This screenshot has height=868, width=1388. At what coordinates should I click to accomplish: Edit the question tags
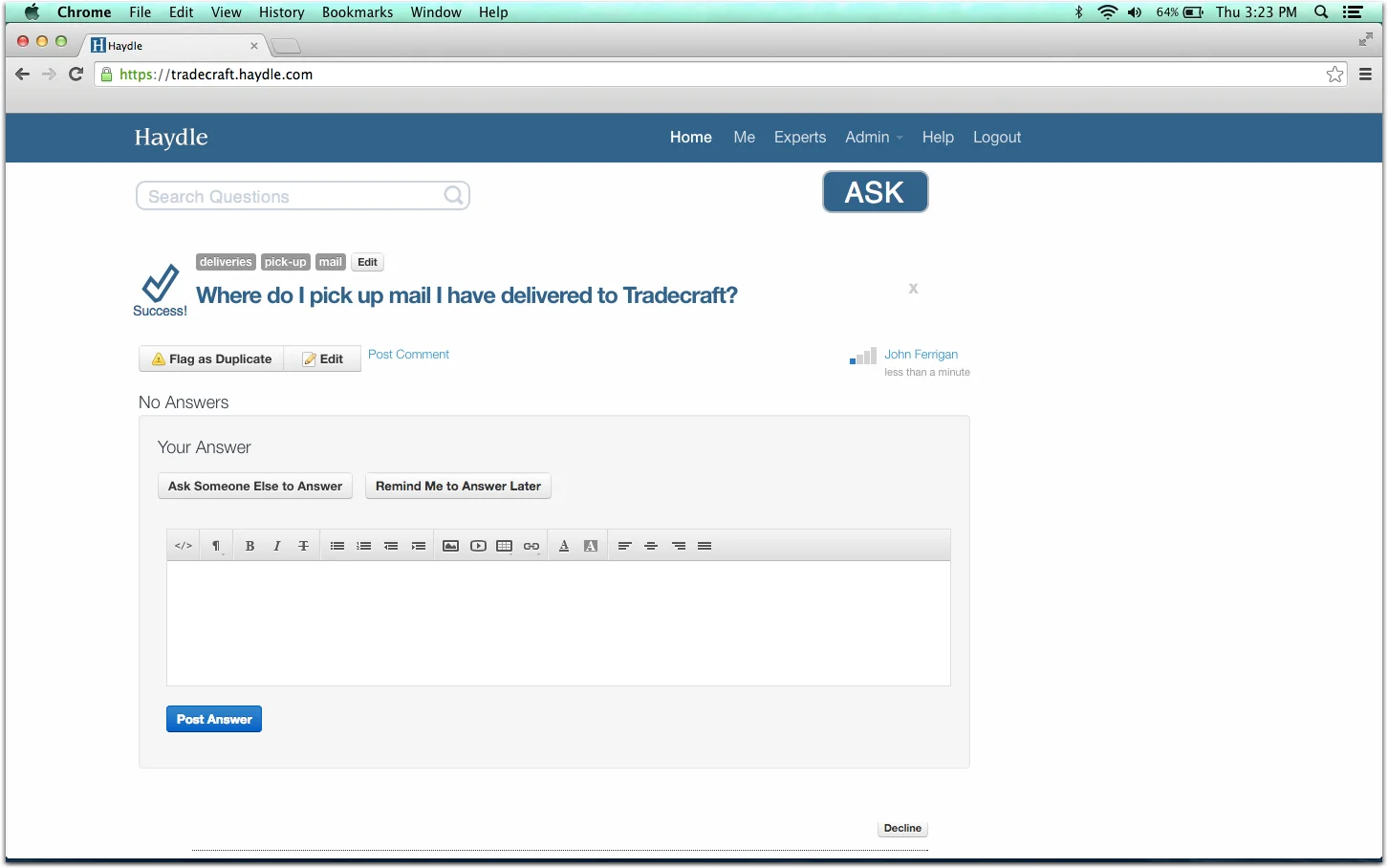[x=367, y=262]
